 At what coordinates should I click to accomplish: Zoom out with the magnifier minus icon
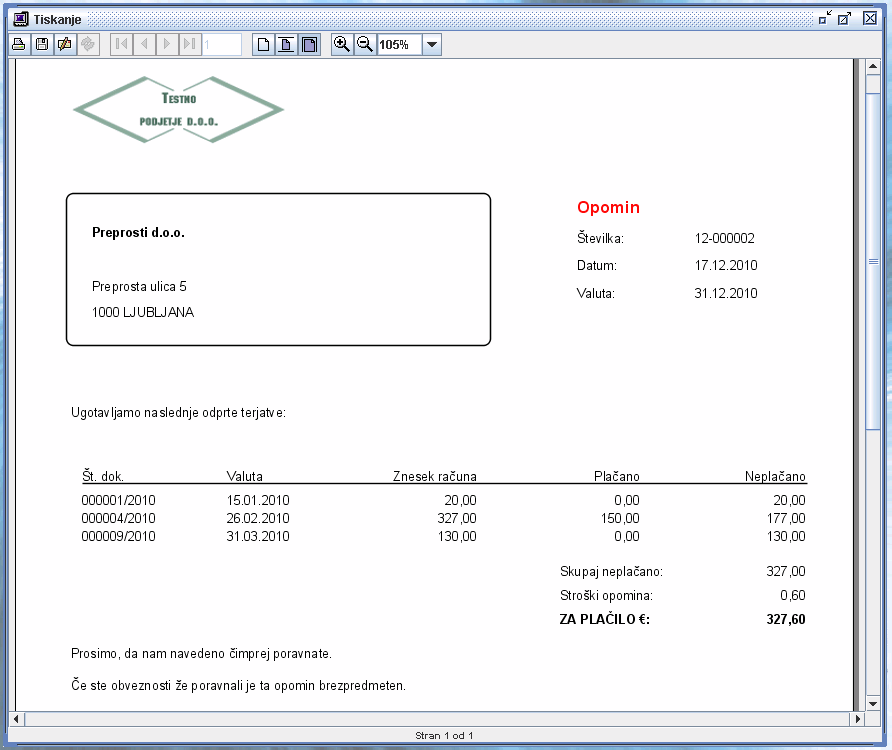click(x=365, y=45)
